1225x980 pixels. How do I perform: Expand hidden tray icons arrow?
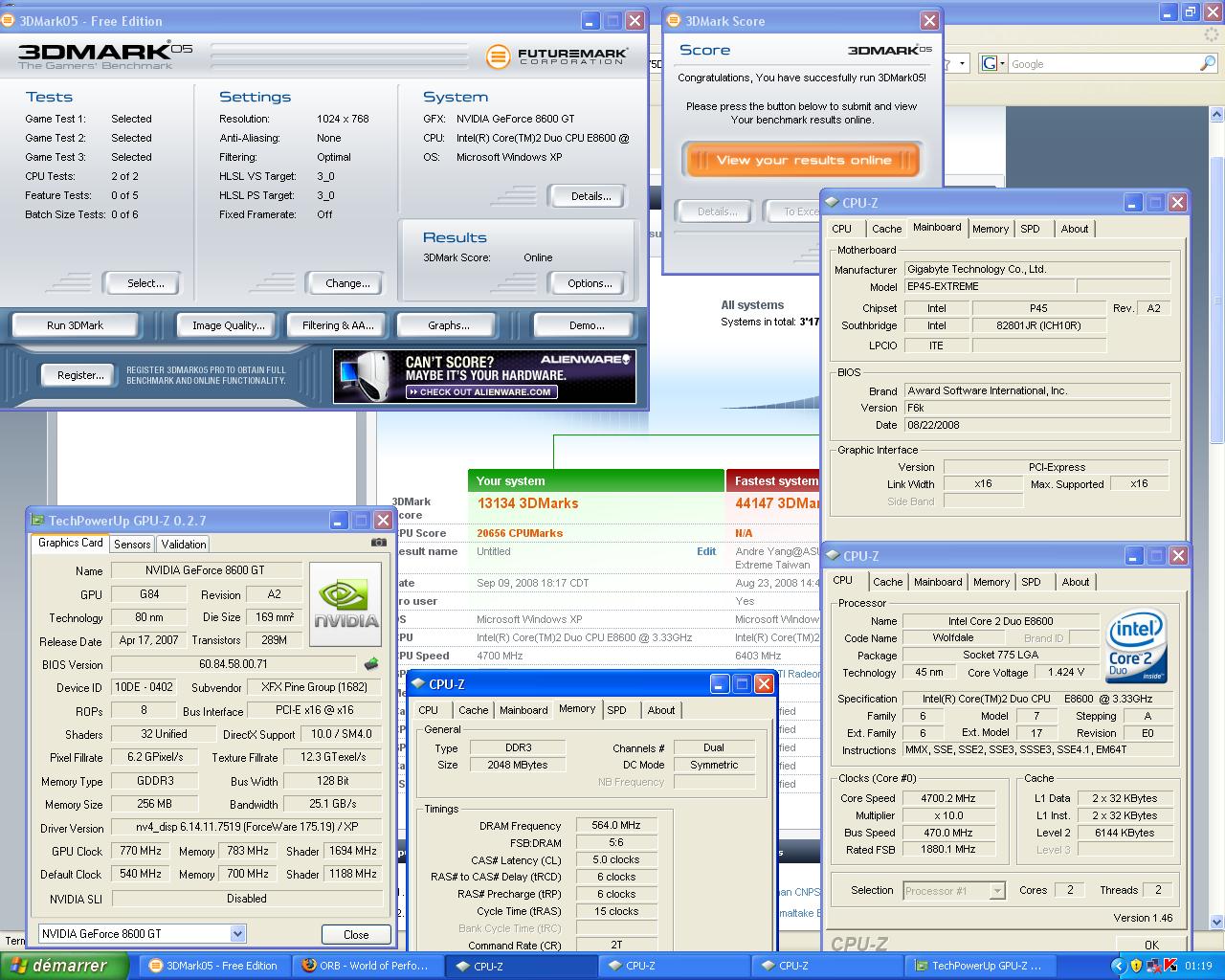1120,966
